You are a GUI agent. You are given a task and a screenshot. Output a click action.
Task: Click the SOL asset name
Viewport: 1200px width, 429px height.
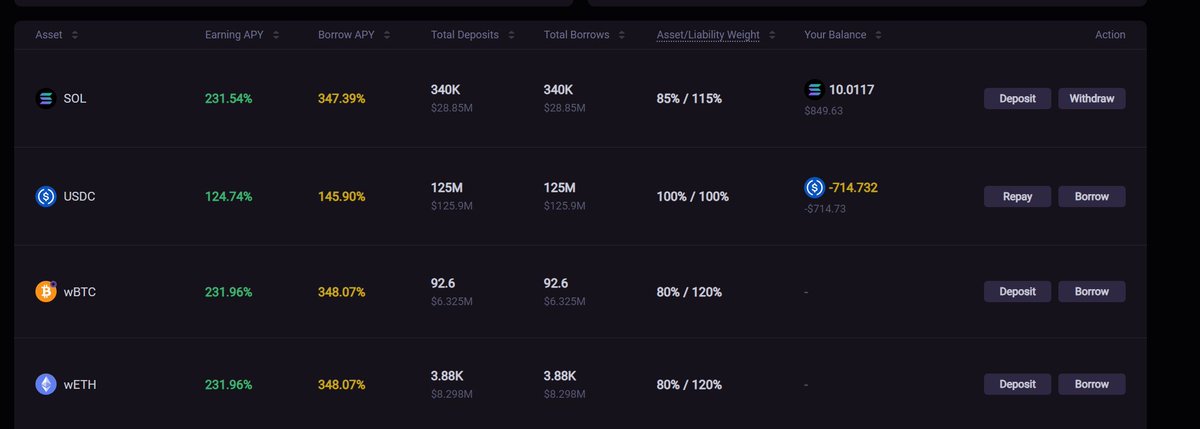coord(74,99)
